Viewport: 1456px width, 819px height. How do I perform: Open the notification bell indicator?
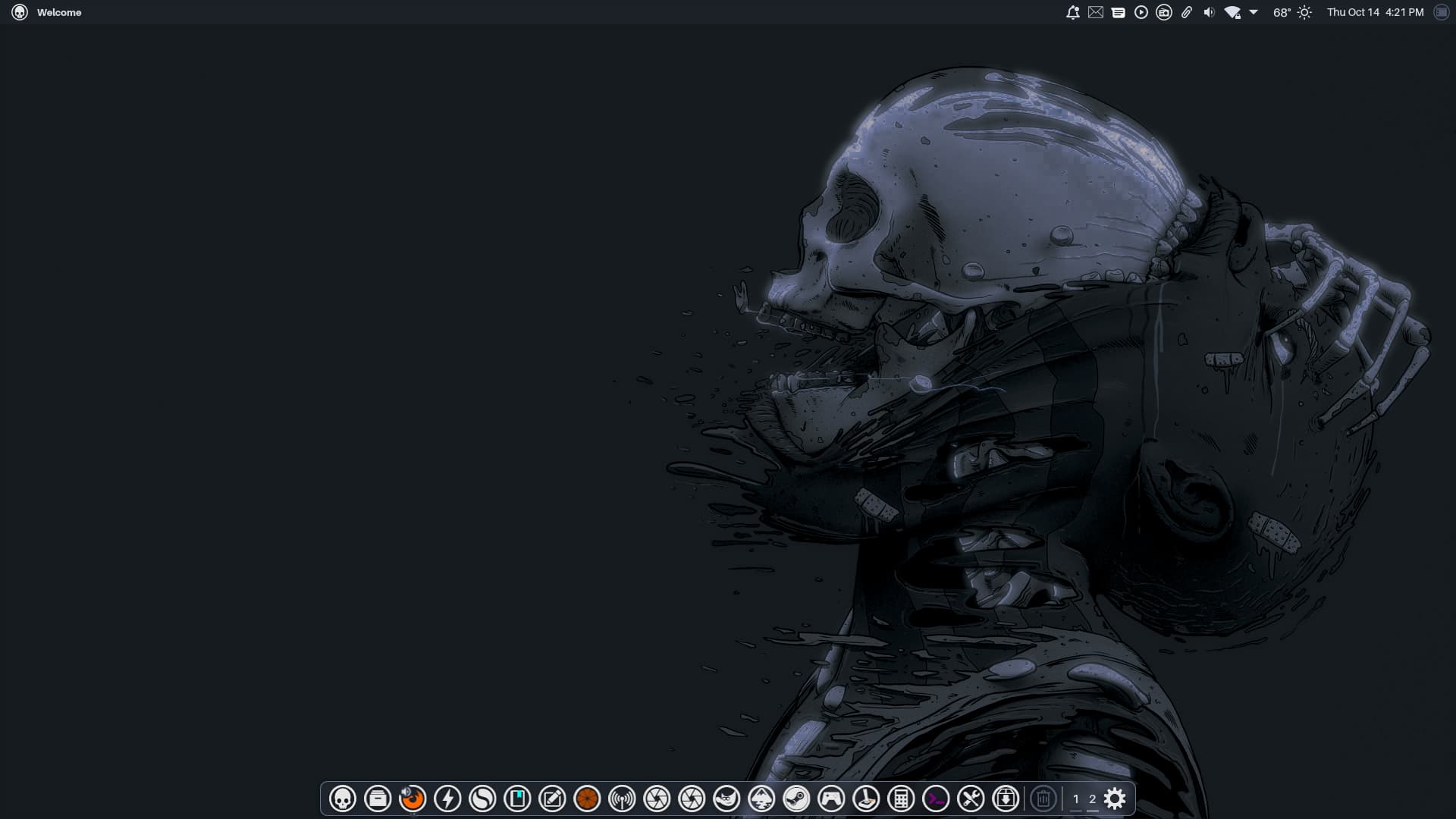pyautogui.click(x=1072, y=12)
